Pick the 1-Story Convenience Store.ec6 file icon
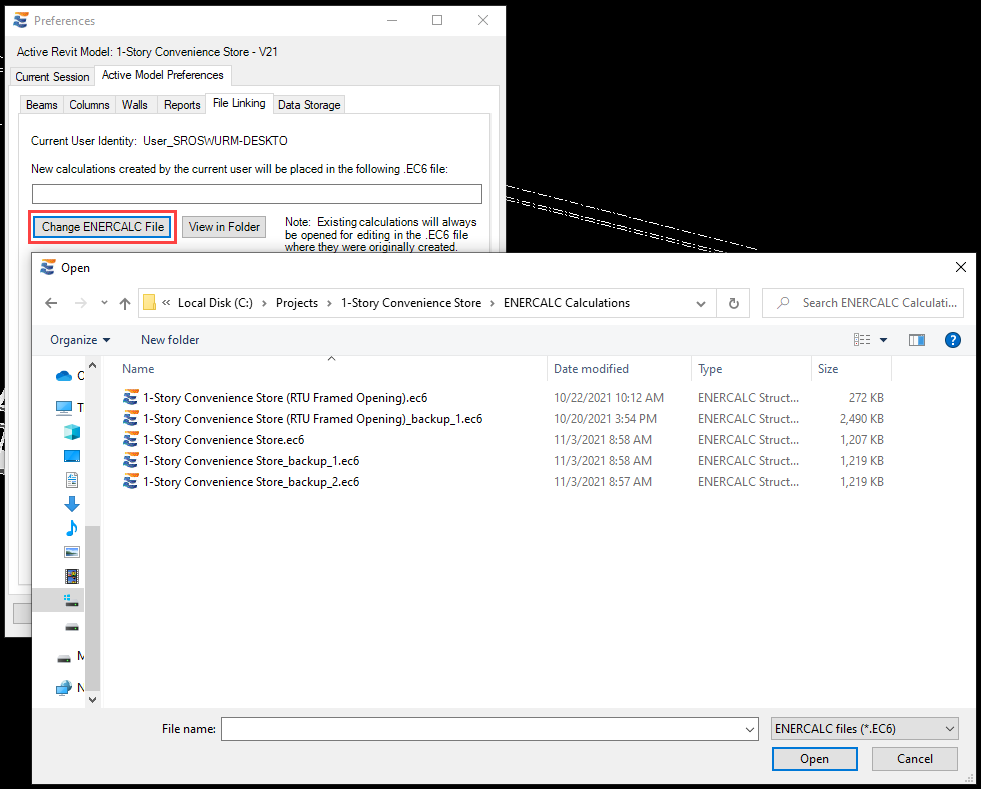Viewport: 981px width, 789px height. (131, 440)
